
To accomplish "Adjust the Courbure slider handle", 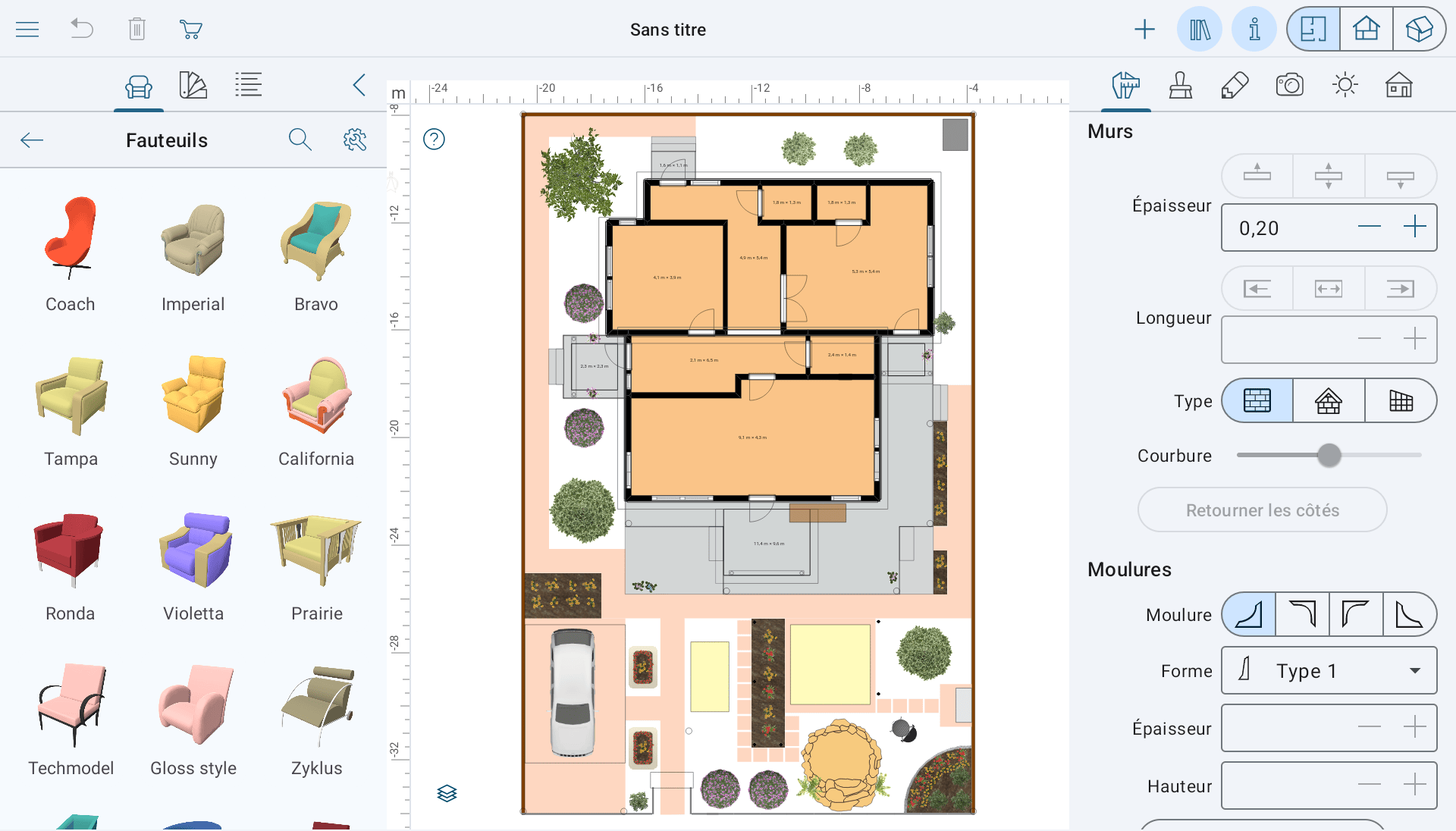I will 1329,455.
